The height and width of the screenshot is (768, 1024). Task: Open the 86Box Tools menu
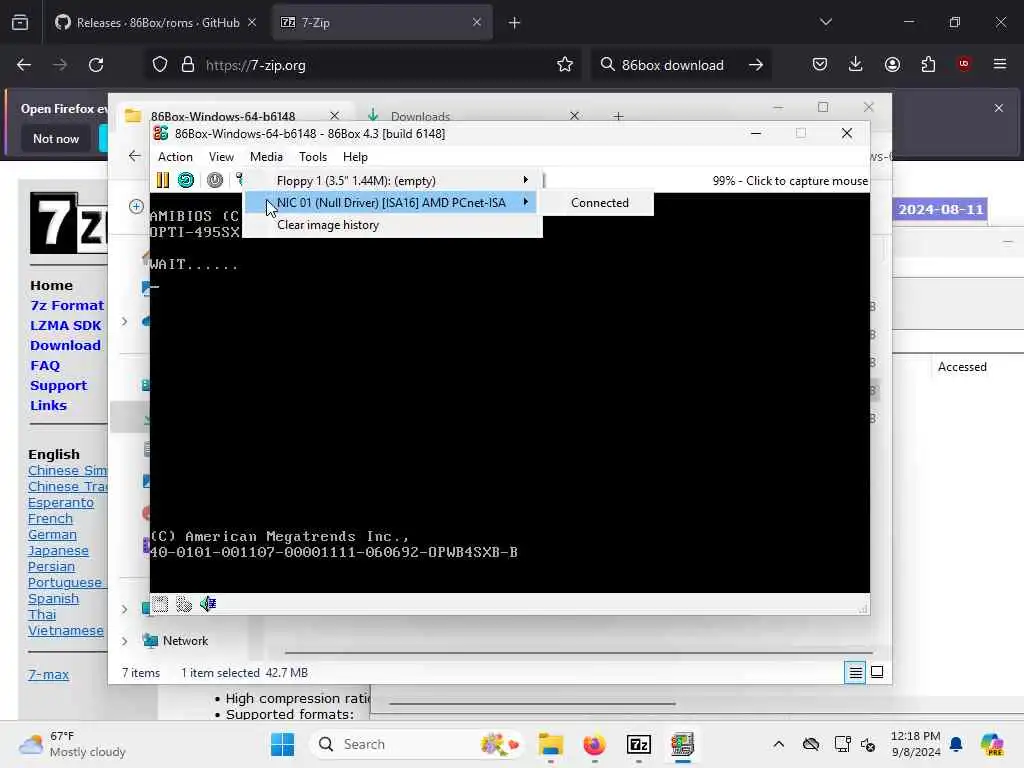[313, 157]
